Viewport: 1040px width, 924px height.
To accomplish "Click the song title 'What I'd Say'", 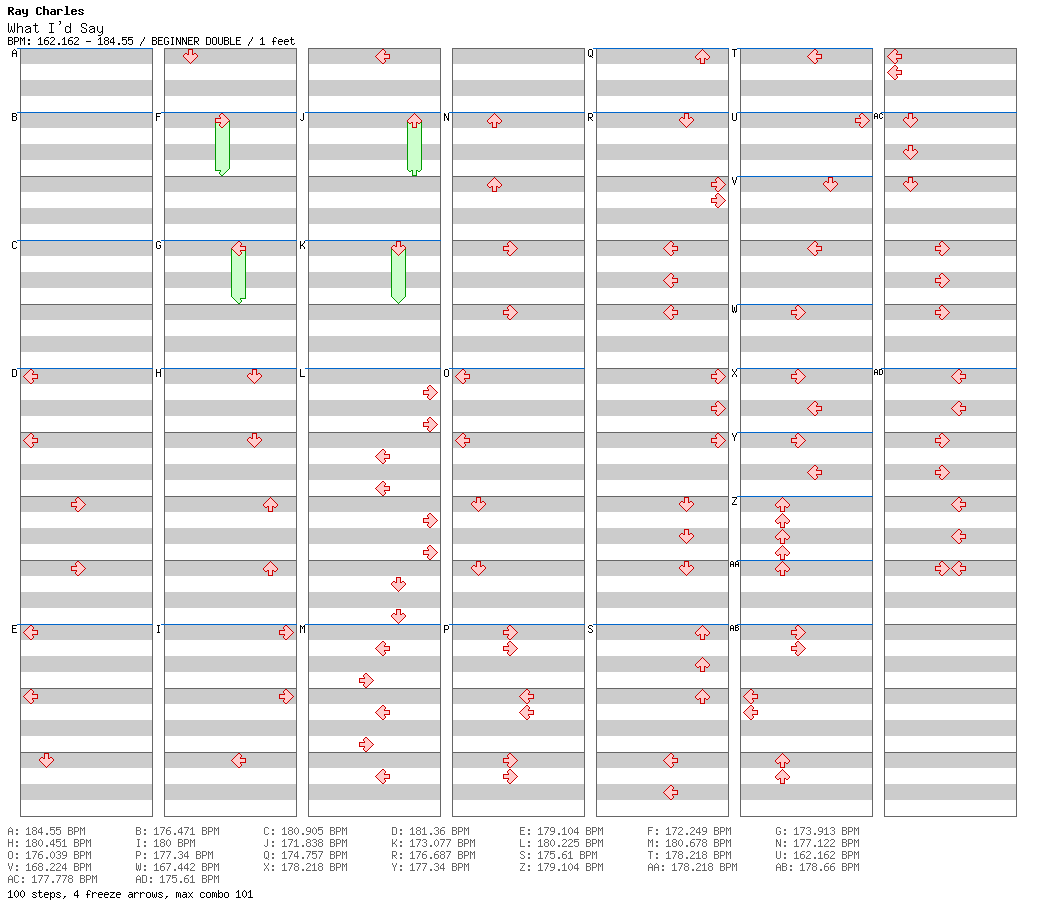I will (56, 28).
